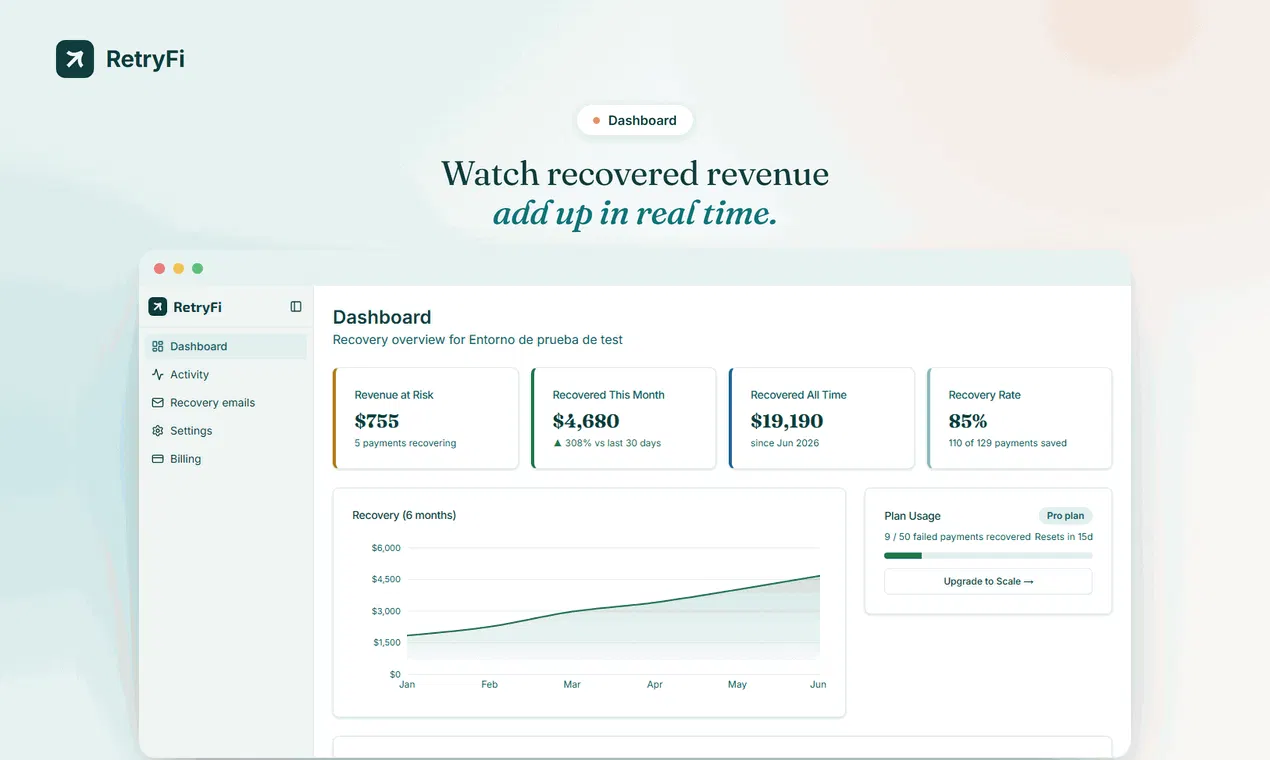Click the Billing card icon
The image size is (1270, 760).
coord(158,458)
